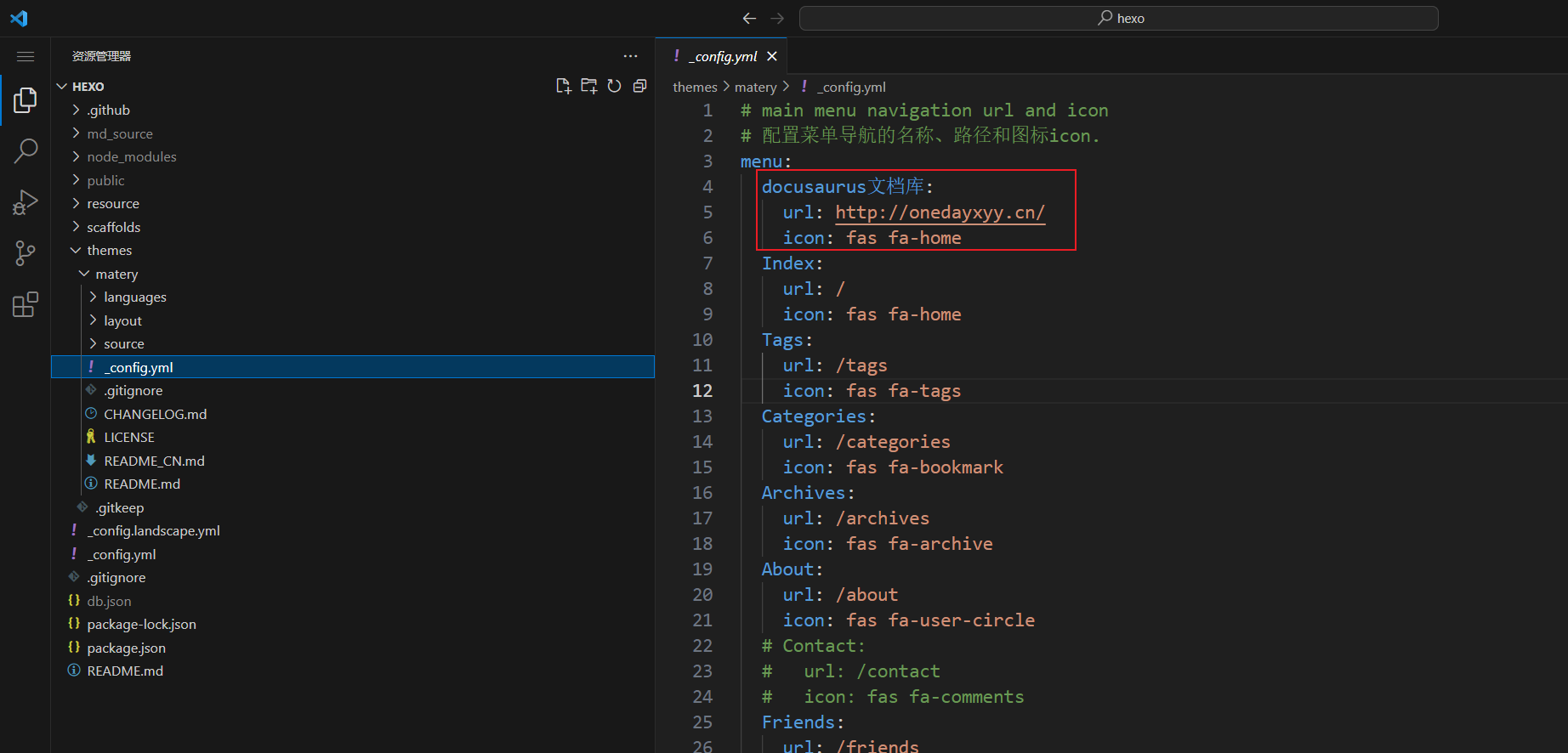This screenshot has height=753, width=1568.
Task: Click 'About:' key on line 19
Action: [x=792, y=569]
